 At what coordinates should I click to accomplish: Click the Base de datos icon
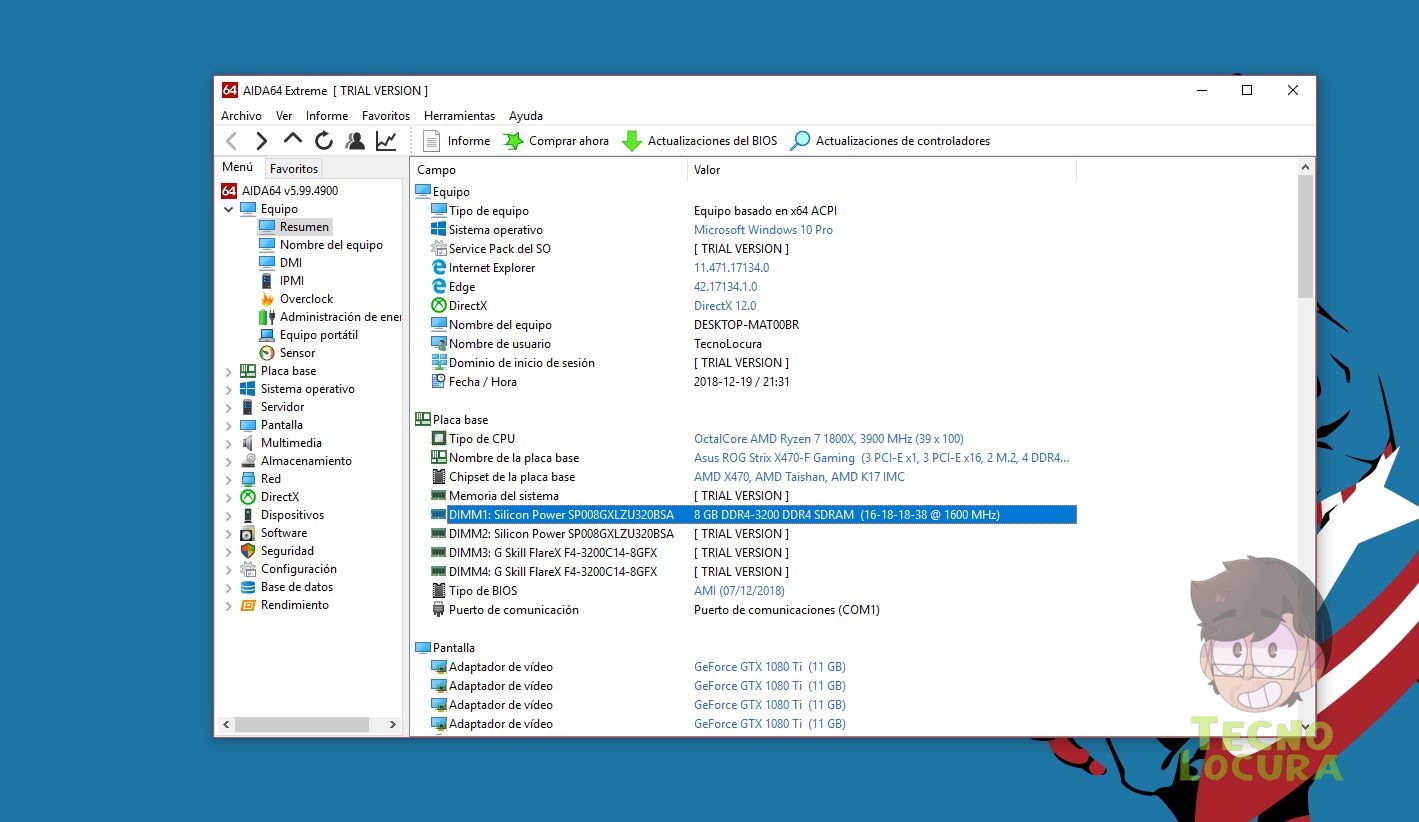pos(248,587)
